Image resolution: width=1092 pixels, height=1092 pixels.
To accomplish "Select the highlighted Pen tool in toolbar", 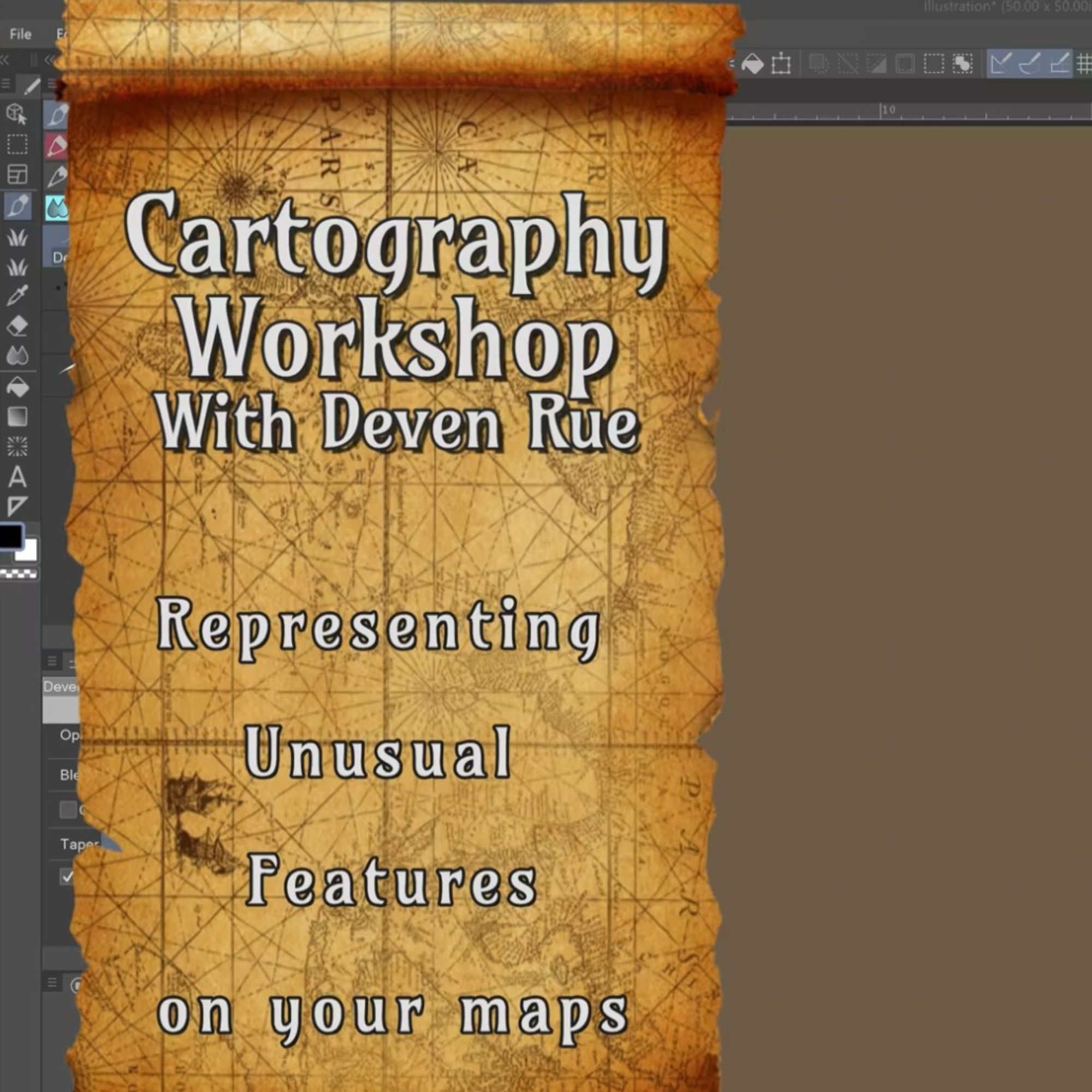I will click(17, 206).
